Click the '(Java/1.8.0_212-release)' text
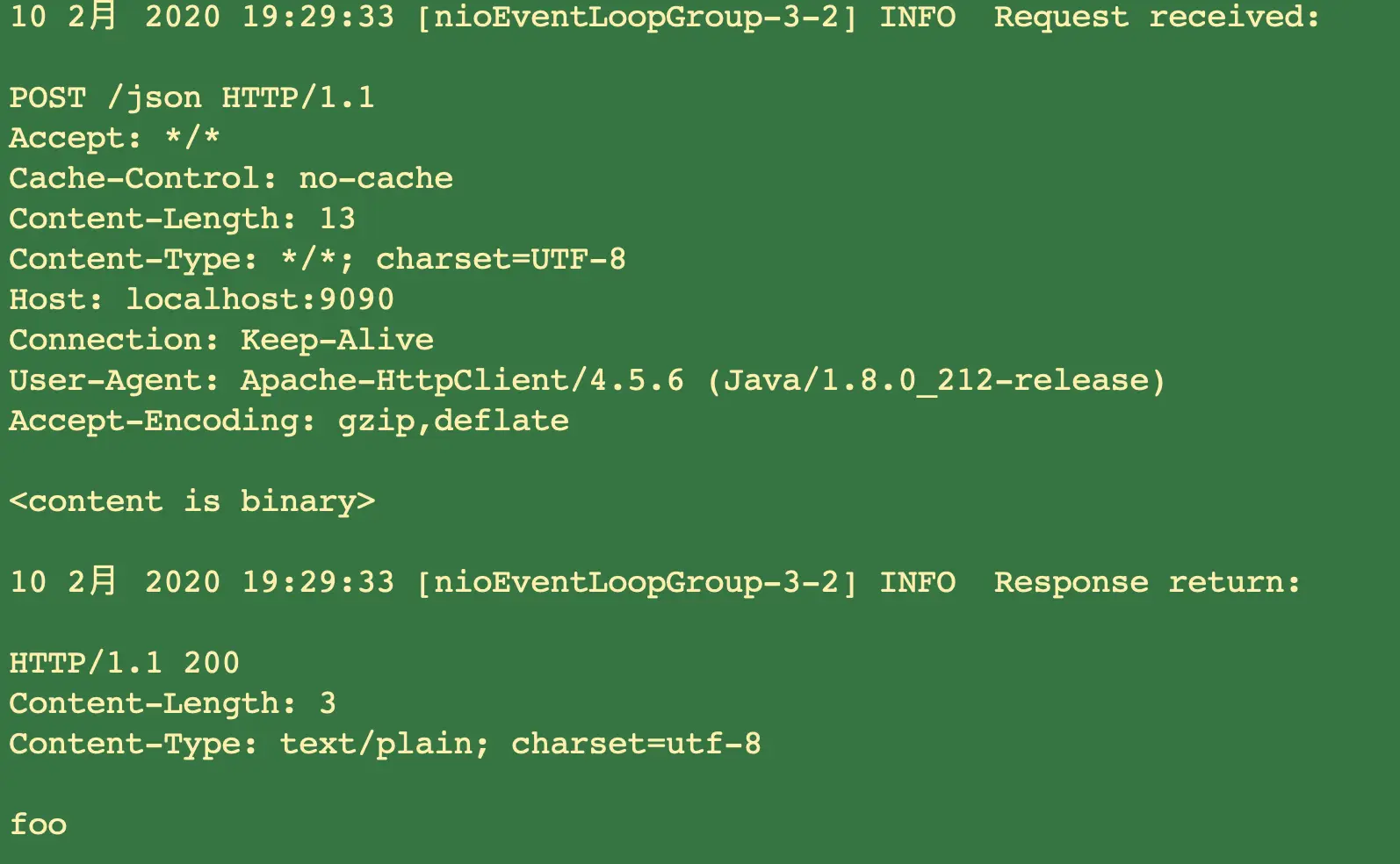Image resolution: width=1400 pixels, height=864 pixels. [x=935, y=380]
